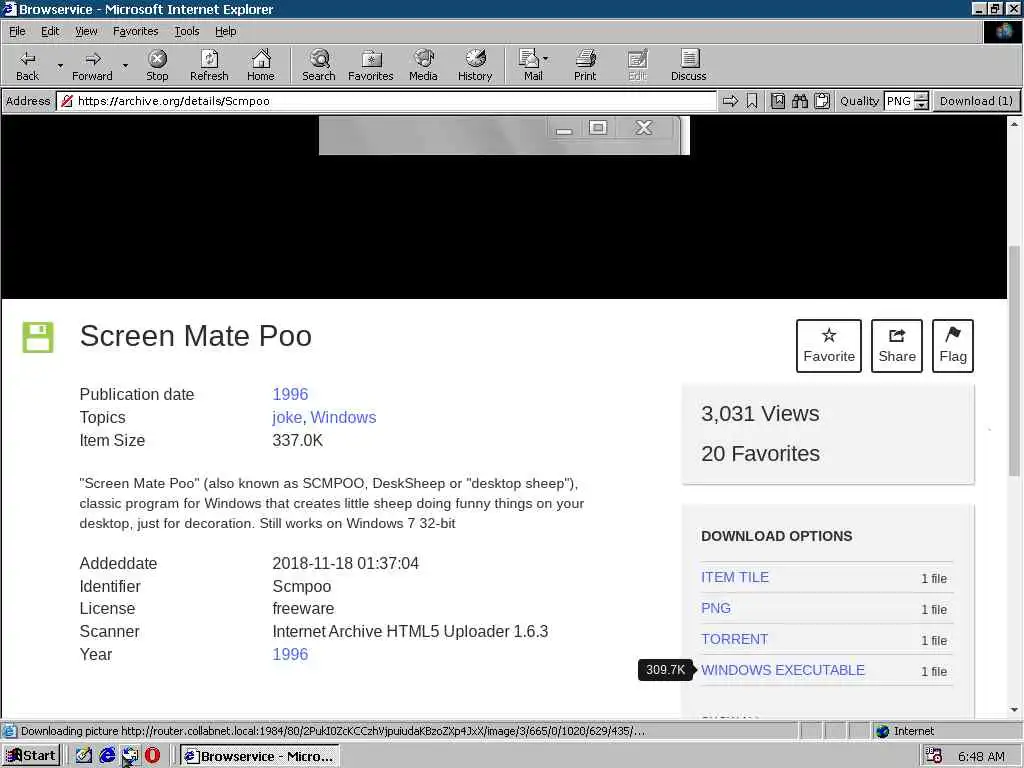Click the system tray clock

(x=981, y=756)
